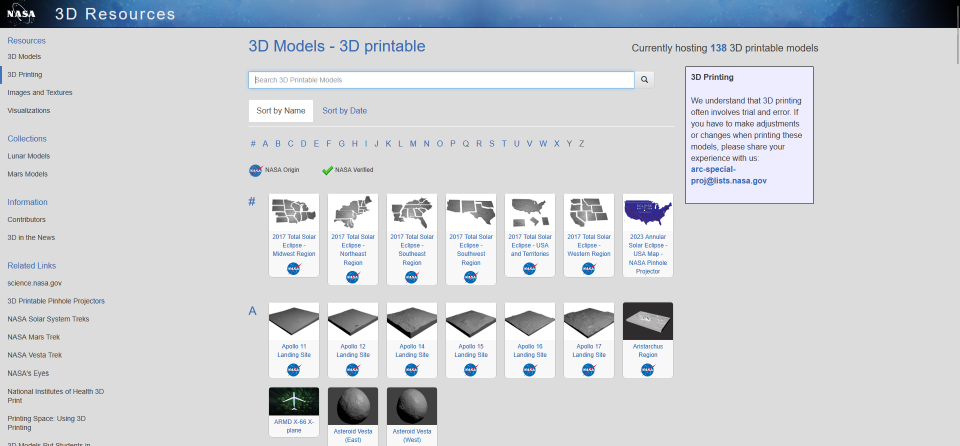The height and width of the screenshot is (446, 960).
Task: Open 3D Printing in sidebar
Action: click(x=25, y=75)
